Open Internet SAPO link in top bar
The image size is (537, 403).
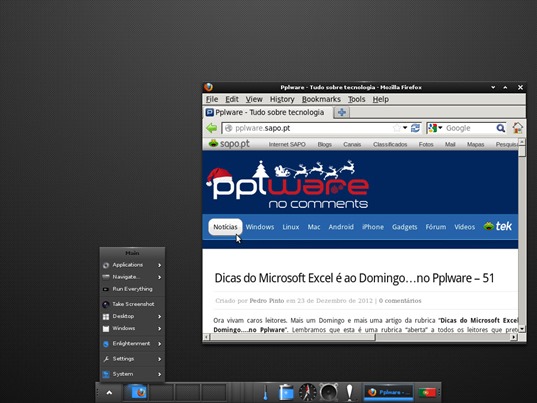point(287,144)
